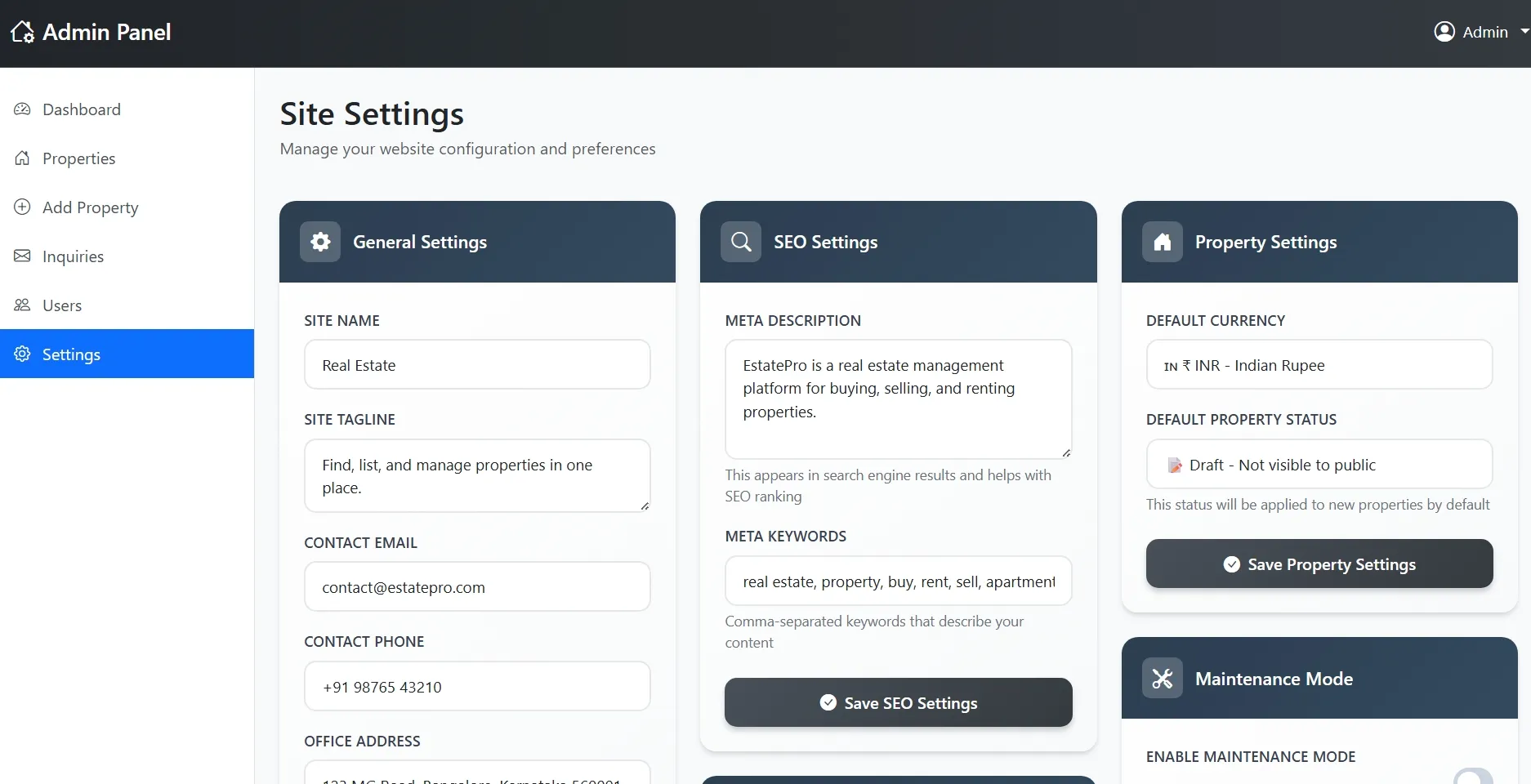This screenshot has height=784, width=1531.
Task: Click the wrench icon on Maintenance Mode card
Action: [1162, 678]
